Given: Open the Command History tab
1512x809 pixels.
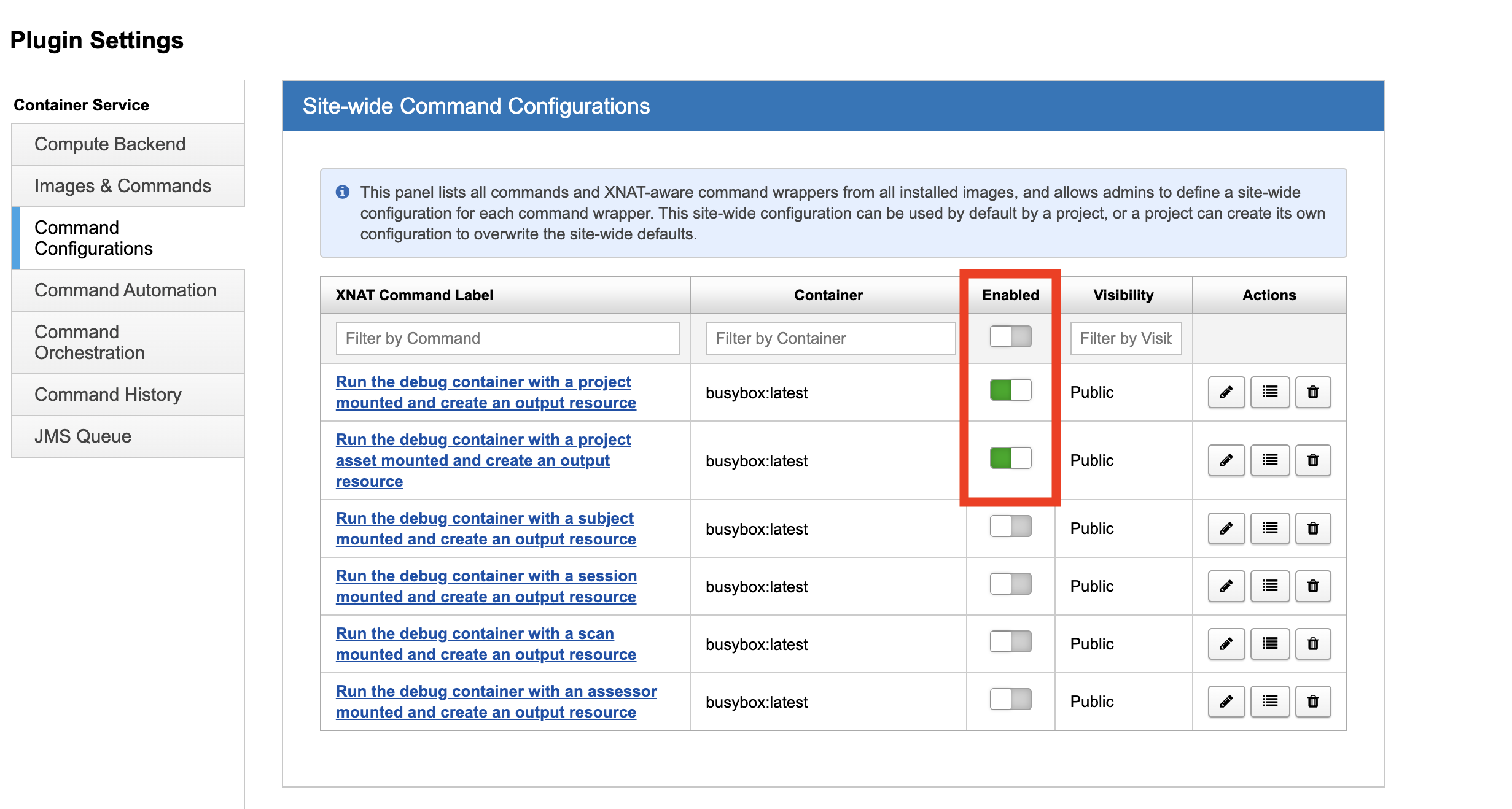Looking at the screenshot, I should pyautogui.click(x=108, y=395).
